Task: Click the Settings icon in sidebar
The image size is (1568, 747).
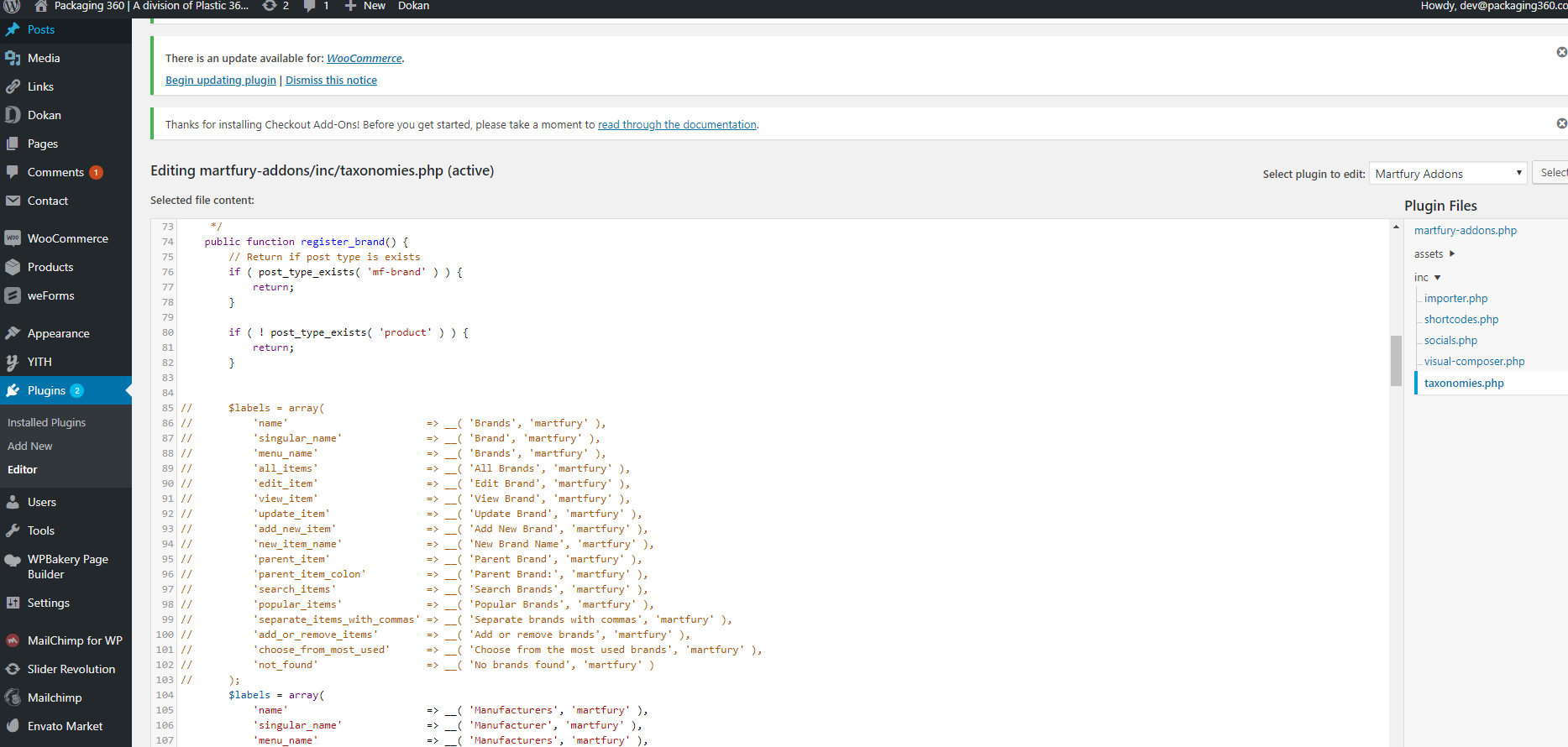Action: pyautogui.click(x=13, y=603)
